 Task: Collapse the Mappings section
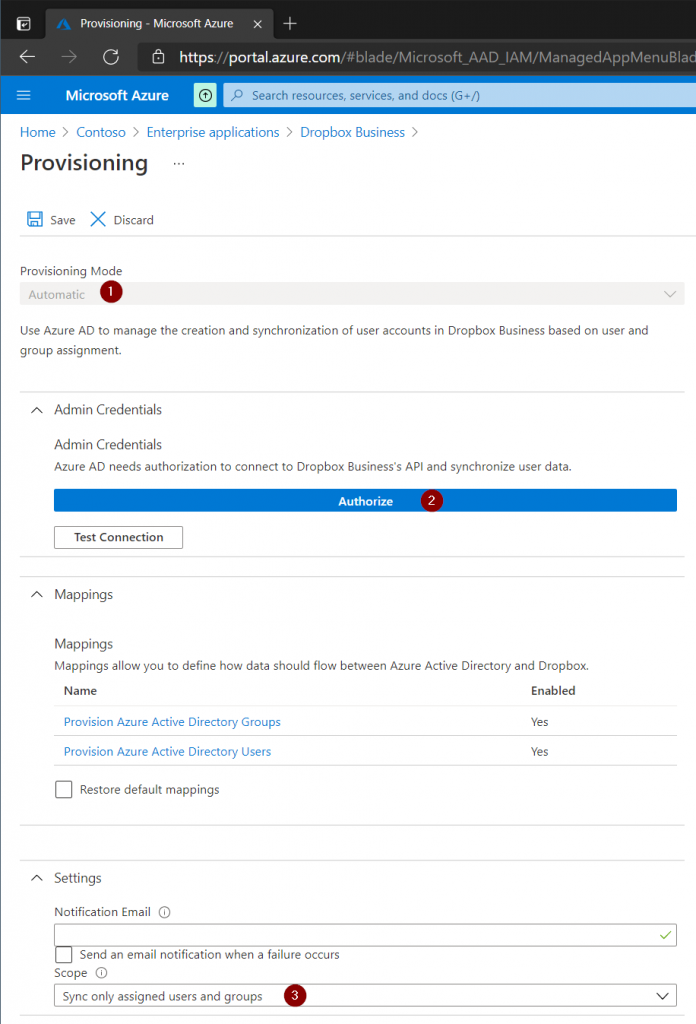pos(37,594)
